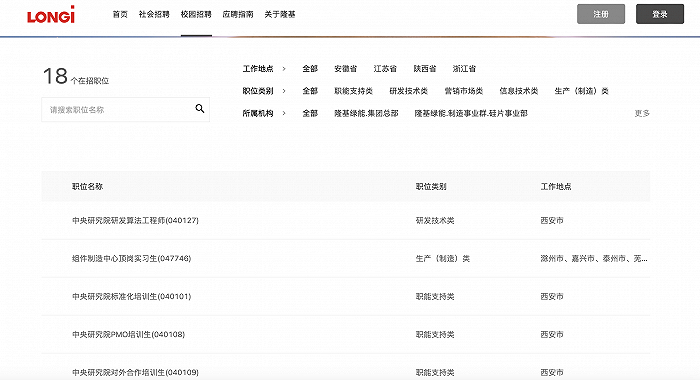Filter by location 浙江省
The width and height of the screenshot is (700, 380).
[x=464, y=69]
